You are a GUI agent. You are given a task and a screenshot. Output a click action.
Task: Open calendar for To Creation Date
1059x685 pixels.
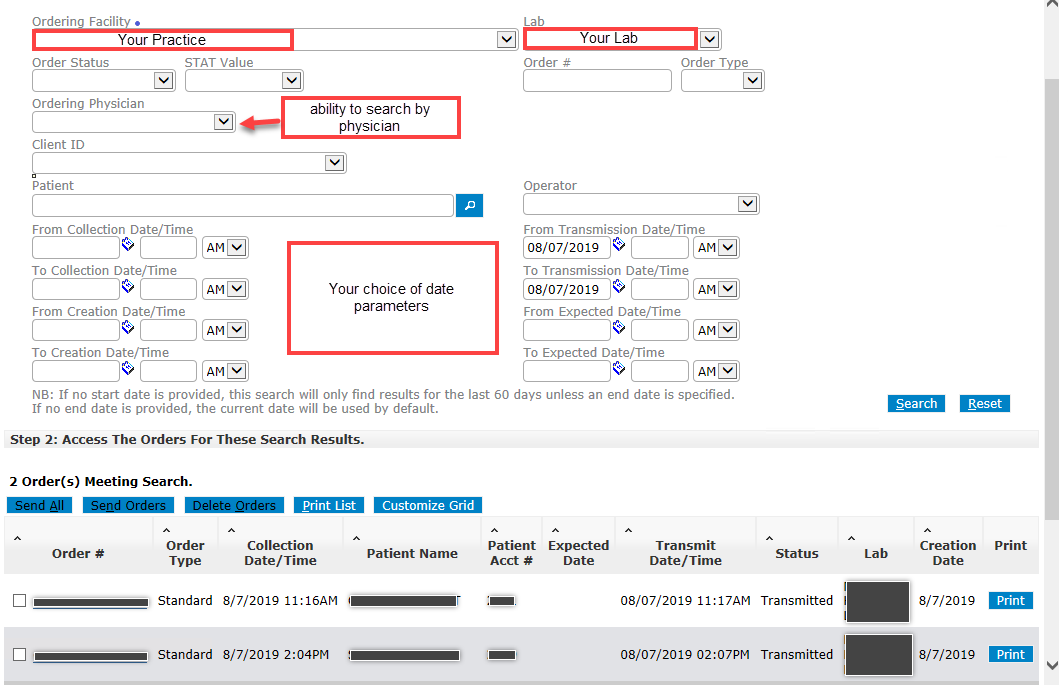[128, 368]
